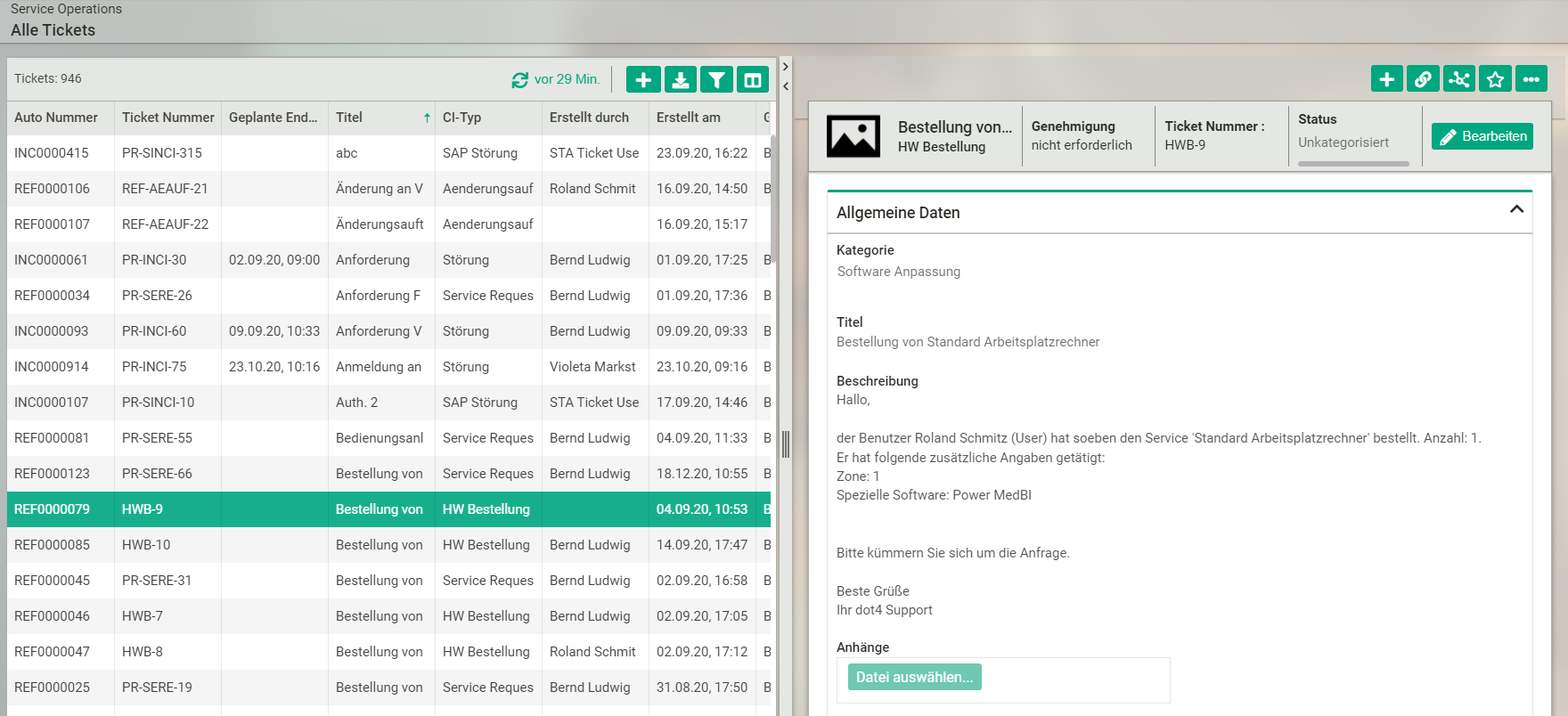1568x716 pixels.
Task: Click 'Service Operations' breadcrumb text
Action: click(x=66, y=9)
